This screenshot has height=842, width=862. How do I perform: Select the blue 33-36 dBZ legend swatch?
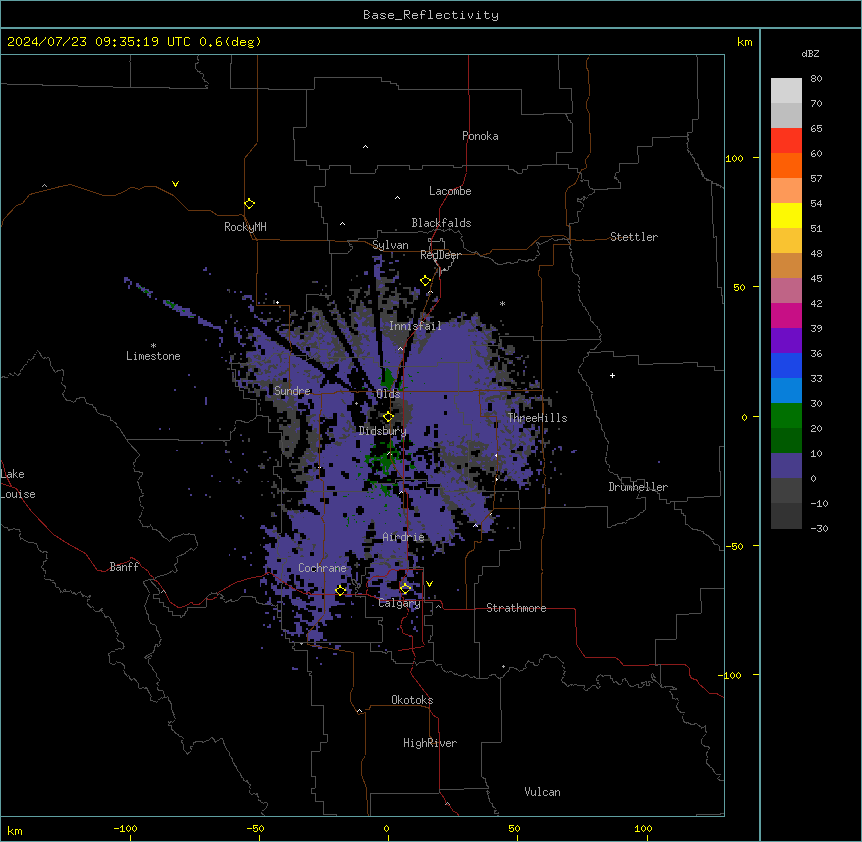click(x=786, y=365)
